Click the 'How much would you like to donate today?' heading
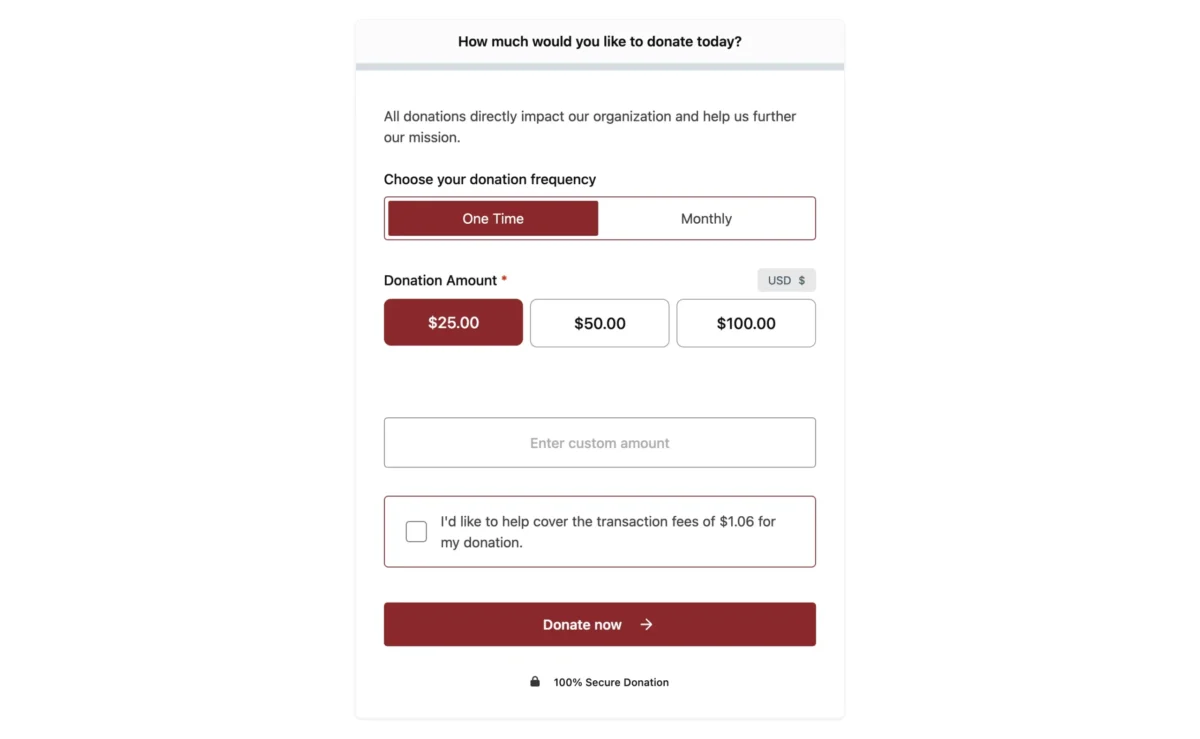 coord(599,42)
